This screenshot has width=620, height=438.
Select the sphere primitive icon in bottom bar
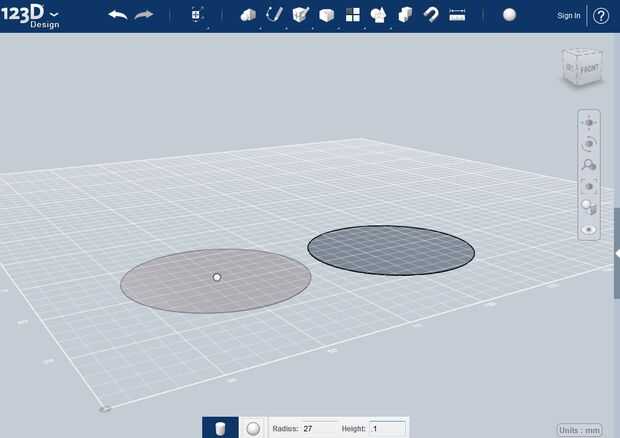pyautogui.click(x=253, y=429)
